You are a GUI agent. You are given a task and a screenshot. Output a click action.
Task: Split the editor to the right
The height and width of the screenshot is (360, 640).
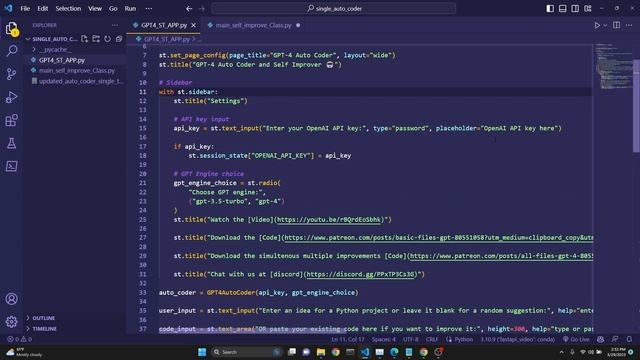(616, 25)
